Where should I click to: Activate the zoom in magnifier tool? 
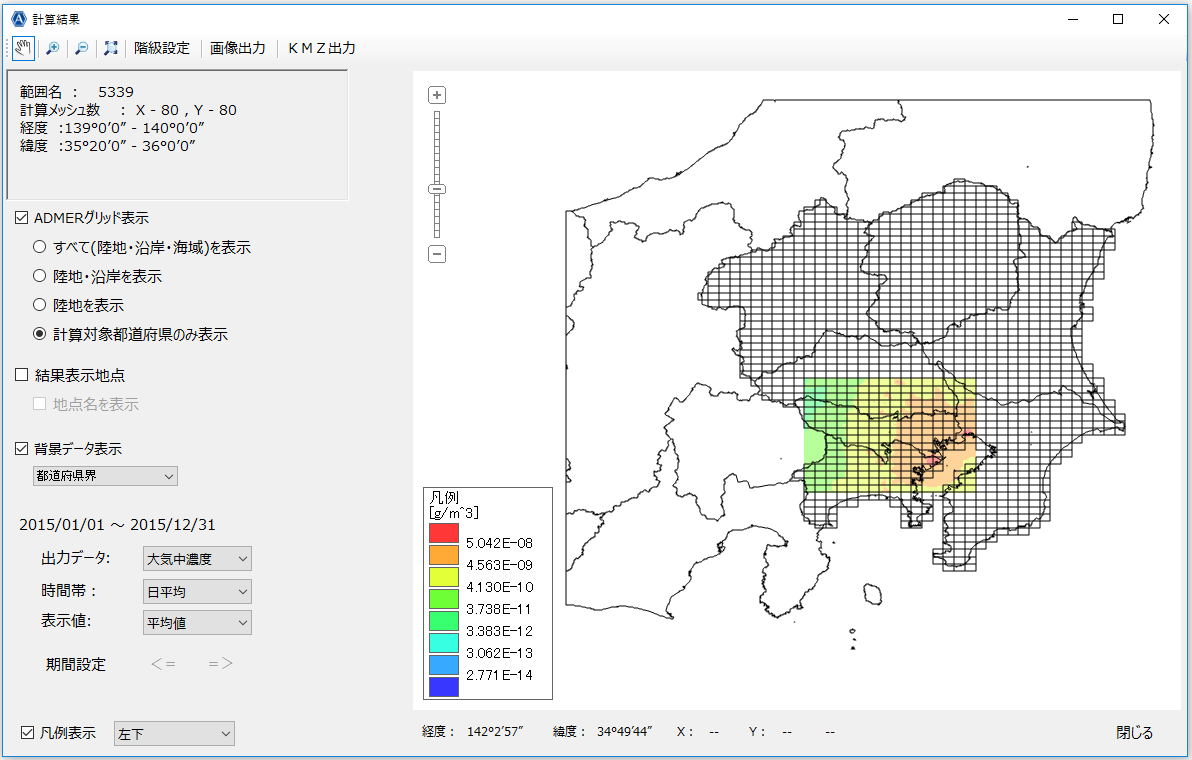point(52,48)
